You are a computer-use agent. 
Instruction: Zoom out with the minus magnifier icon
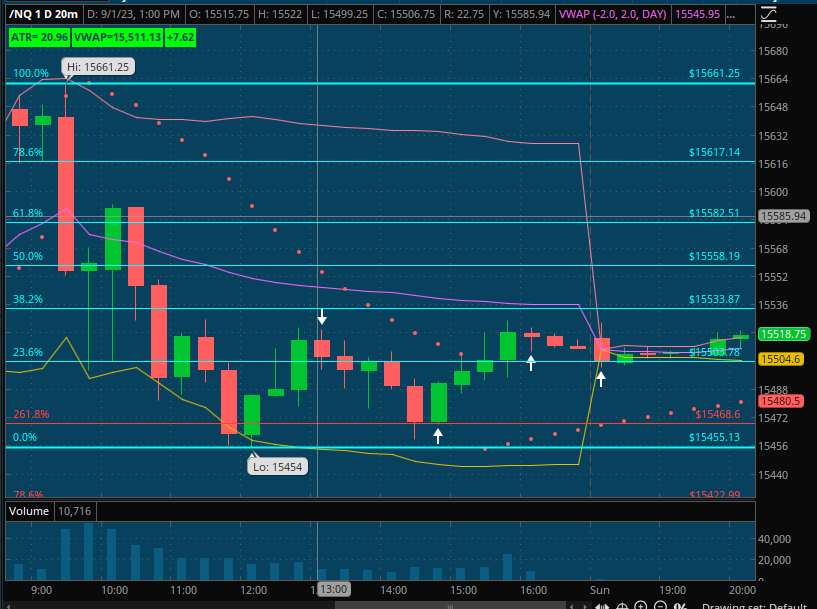point(660,605)
